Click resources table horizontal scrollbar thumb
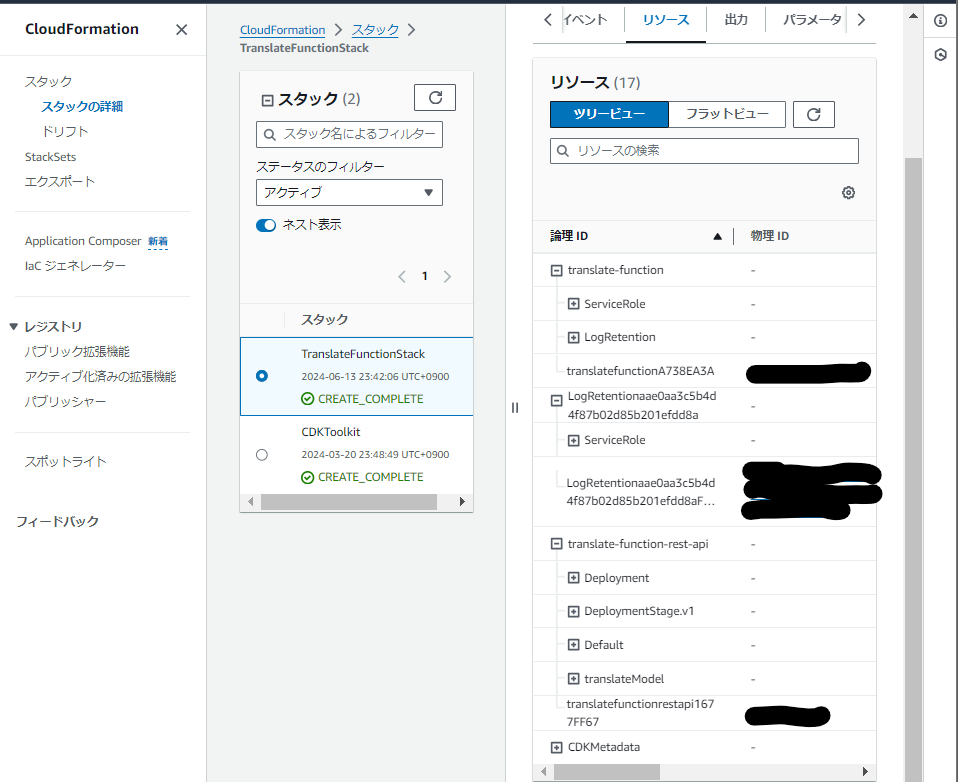This screenshot has width=958, height=782. click(606, 772)
